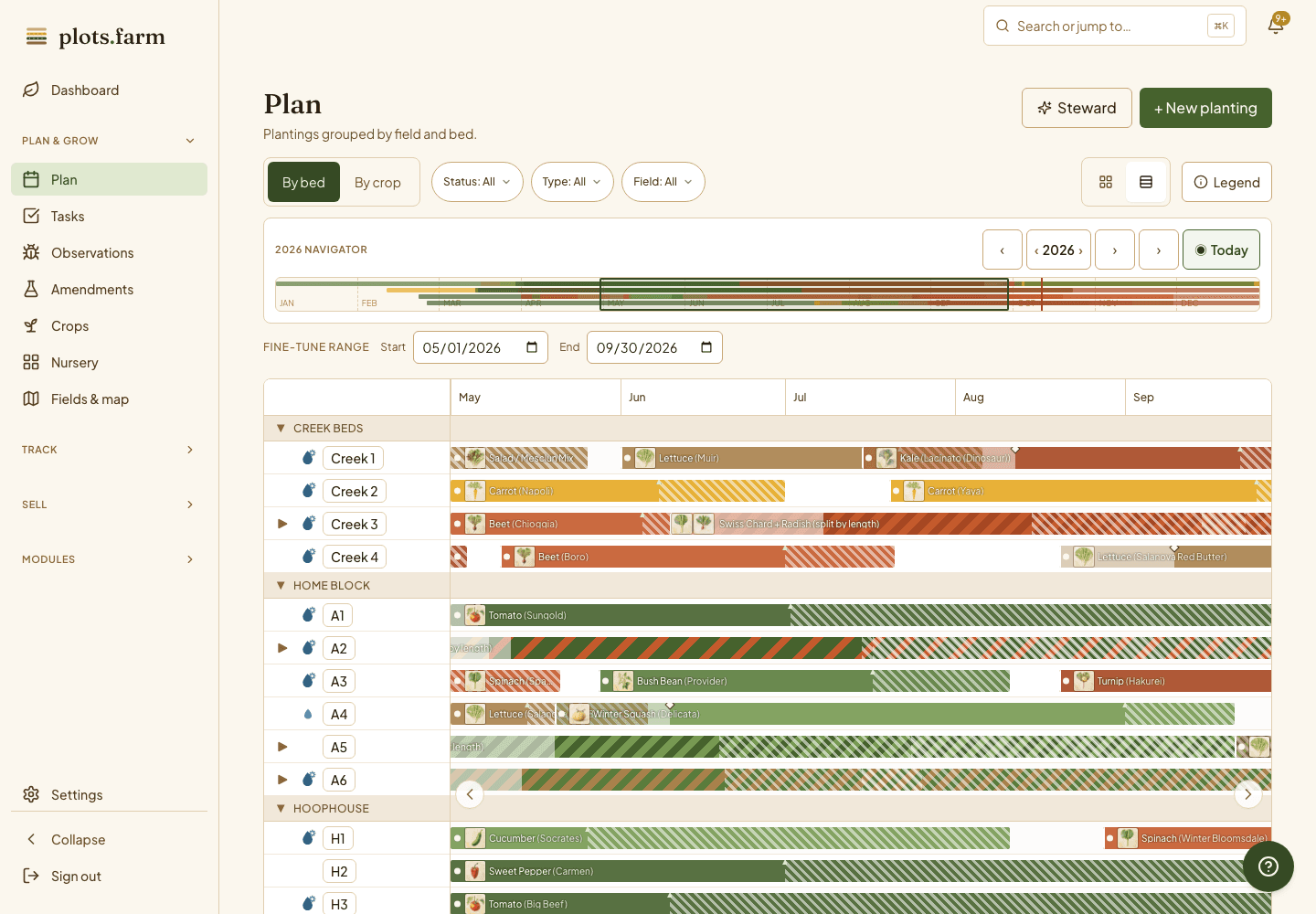Click the Creek 4 irrigation droplet icon
1316x914 pixels.
(309, 556)
